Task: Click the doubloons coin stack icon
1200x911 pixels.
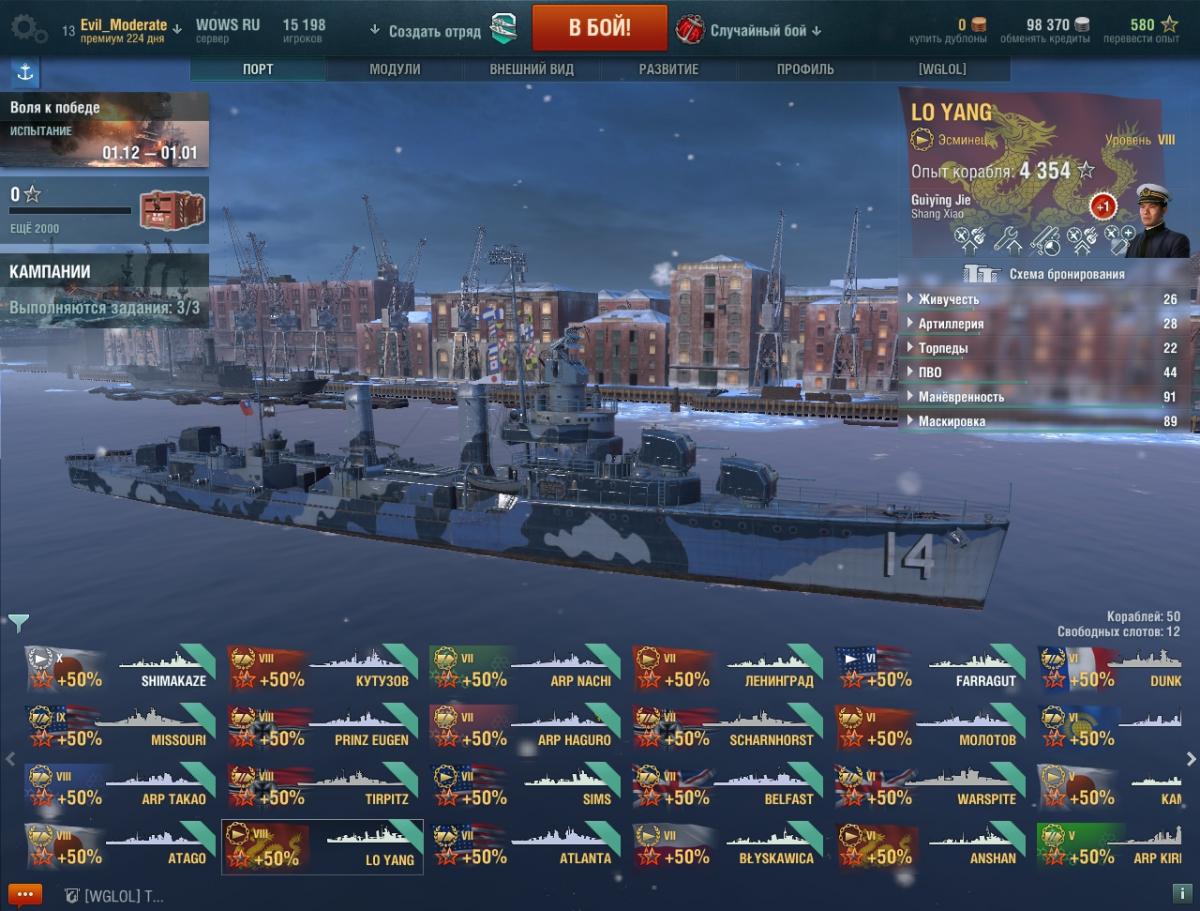Action: pyautogui.click(x=979, y=24)
